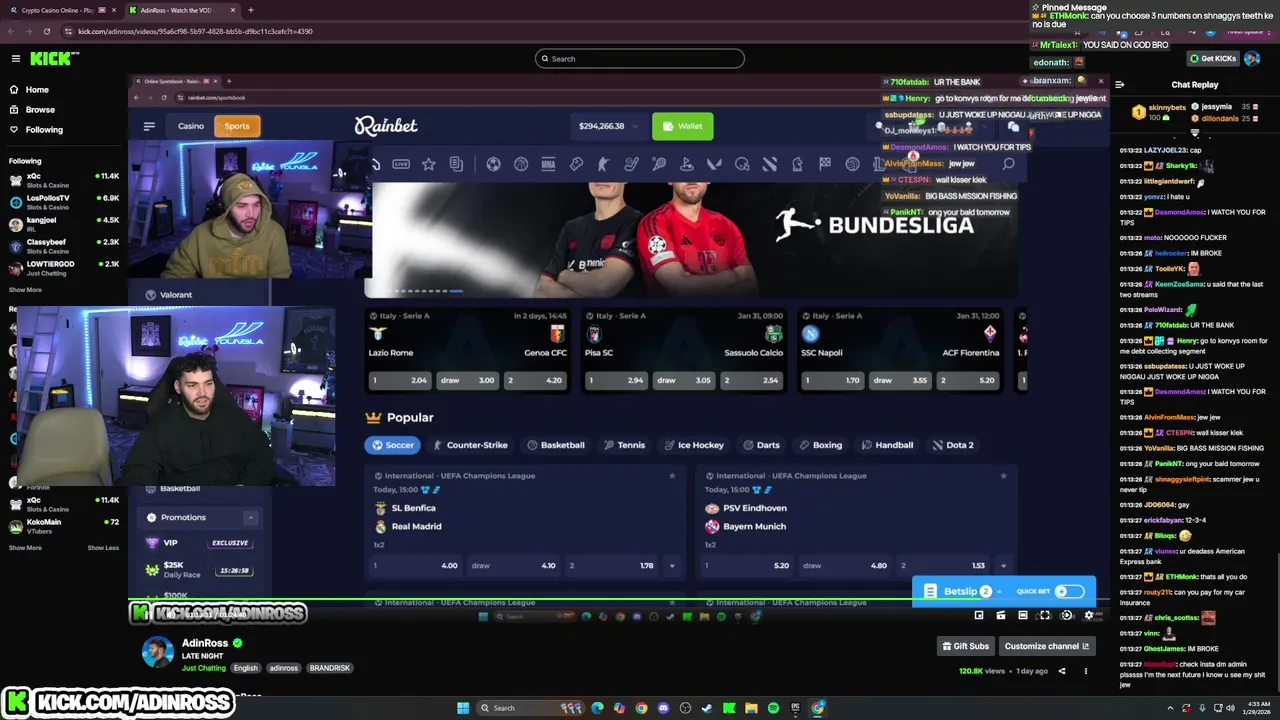The height and width of the screenshot is (720, 1280).
Task: Select racing flag icon in sports toolbar
Action: [825, 164]
